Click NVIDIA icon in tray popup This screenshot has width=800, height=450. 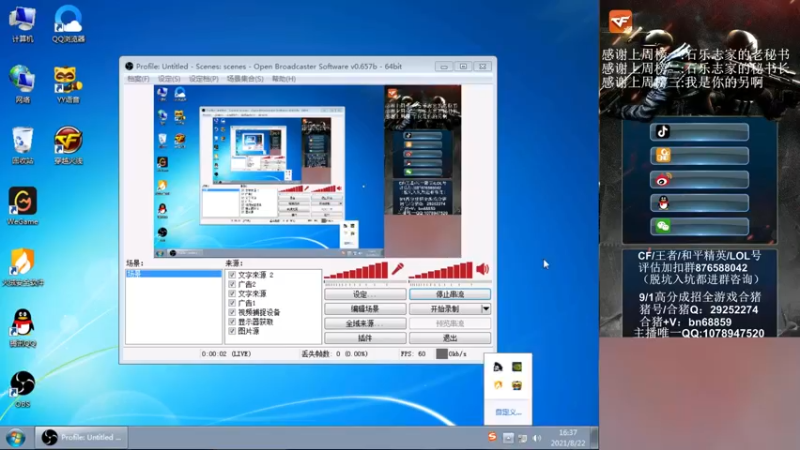point(517,366)
